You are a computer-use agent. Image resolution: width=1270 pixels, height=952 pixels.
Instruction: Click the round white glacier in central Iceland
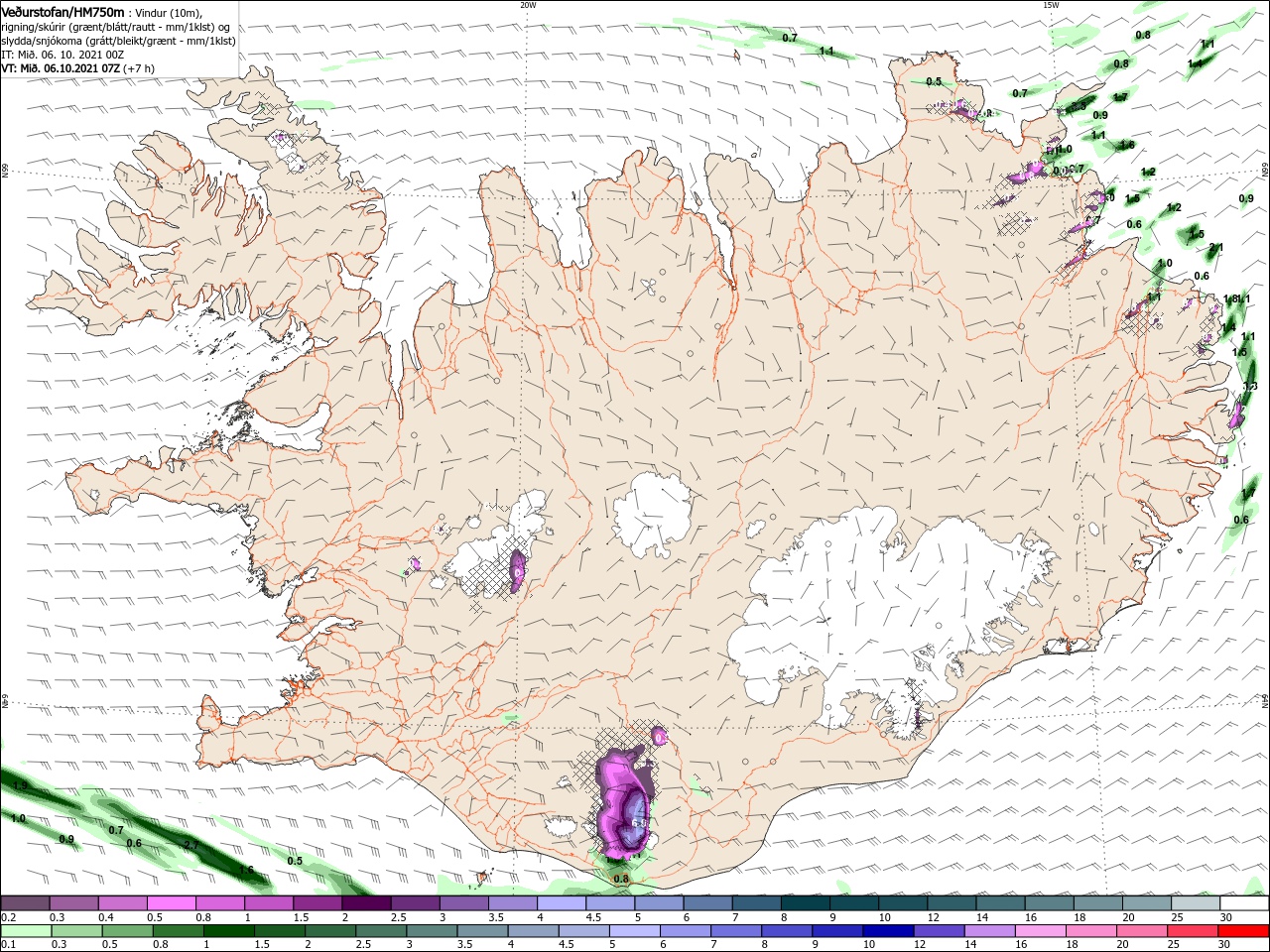pos(652,513)
